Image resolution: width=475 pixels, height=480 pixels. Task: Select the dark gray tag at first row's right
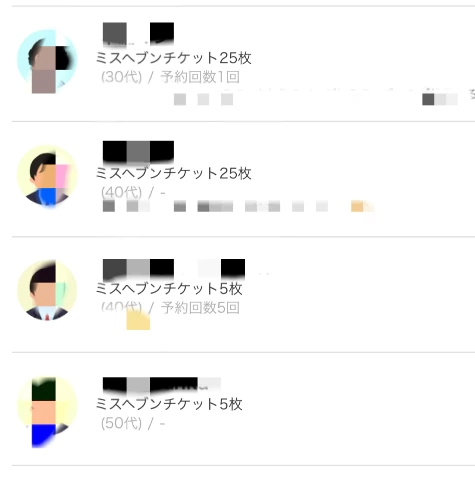coord(428,99)
